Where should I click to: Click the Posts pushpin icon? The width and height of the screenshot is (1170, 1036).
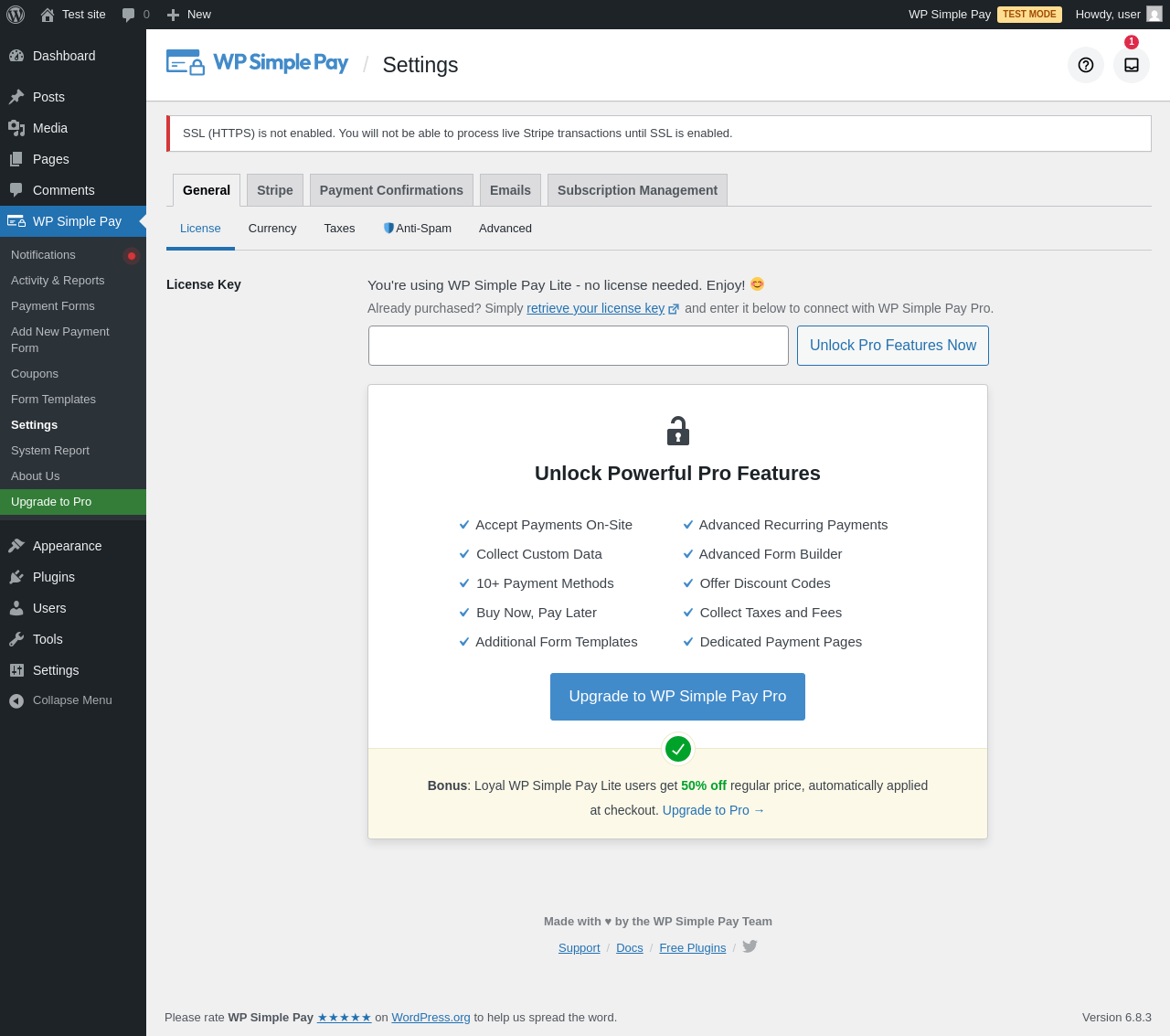pyautogui.click(x=16, y=97)
